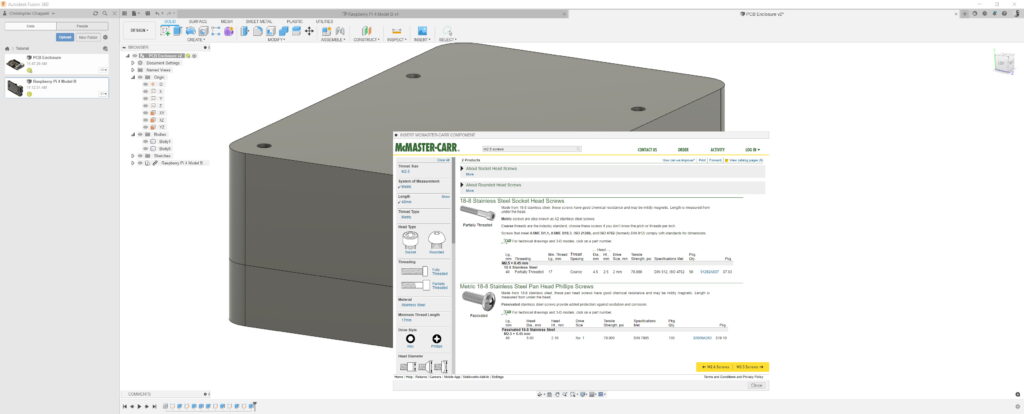Toggle visibility of Origin folder

point(140,77)
